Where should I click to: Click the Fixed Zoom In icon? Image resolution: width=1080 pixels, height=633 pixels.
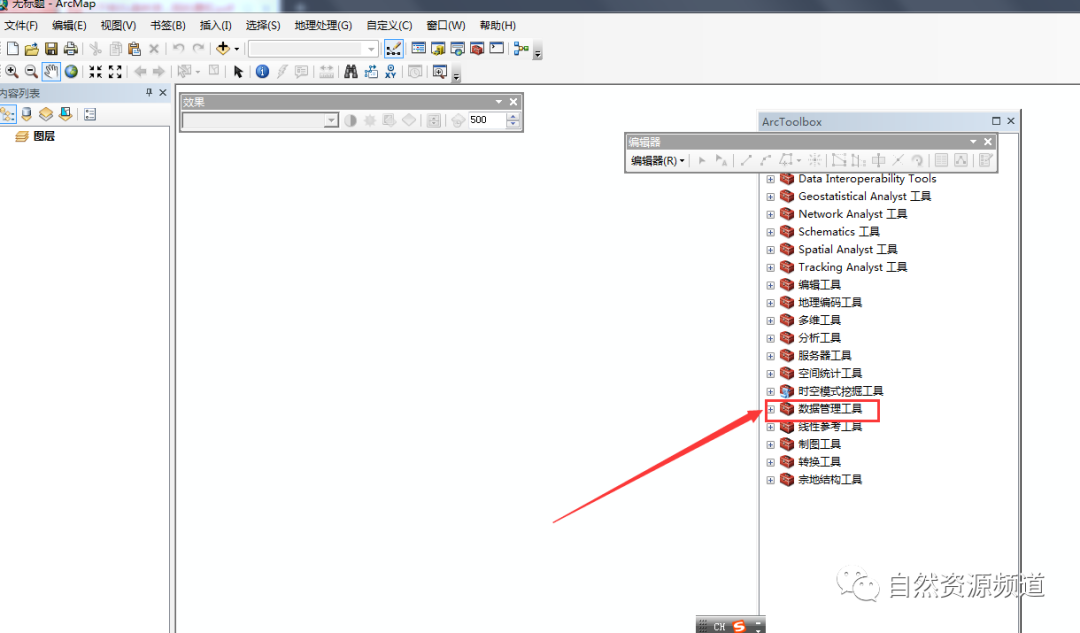96,72
